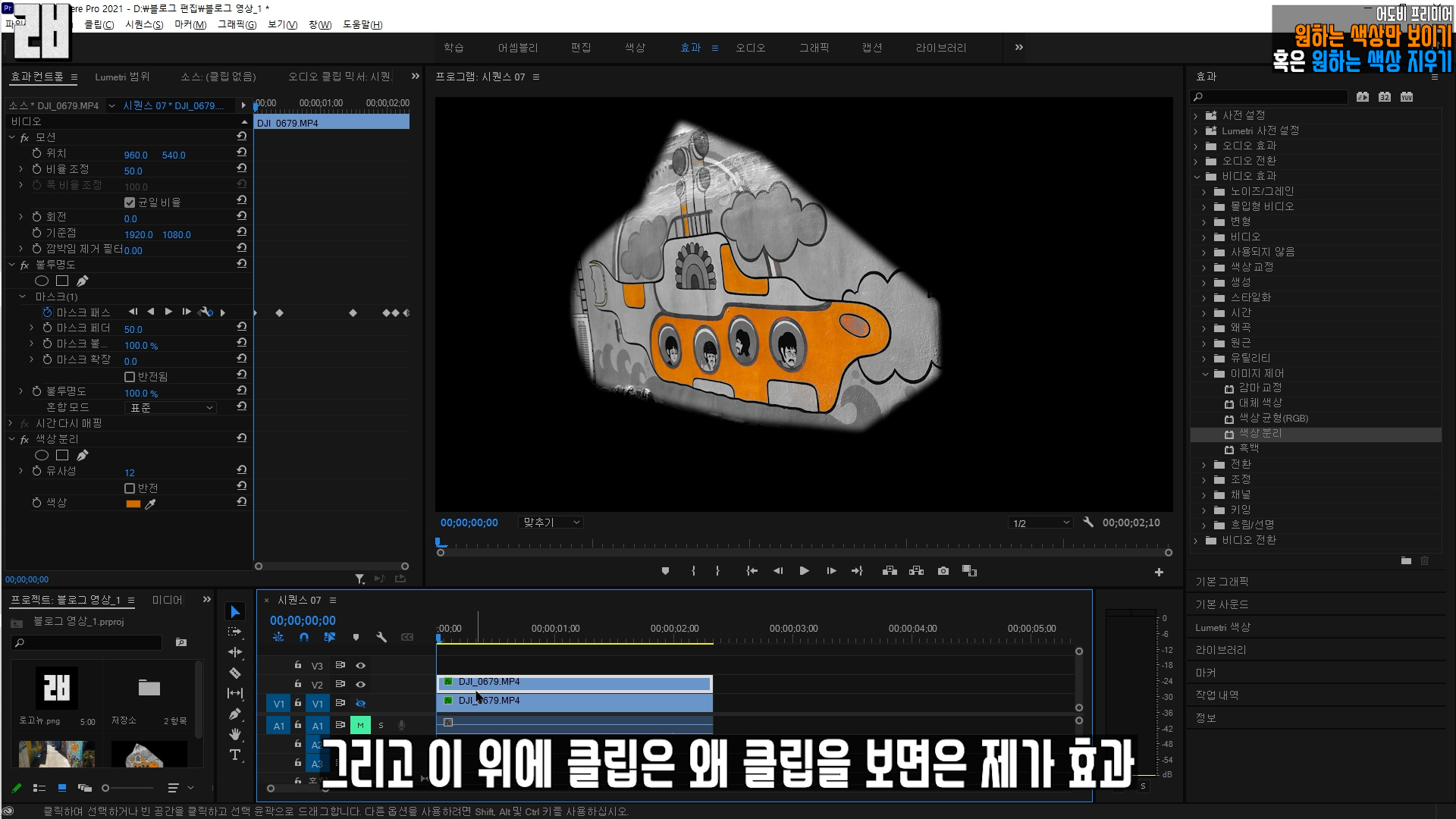Screen dimensions: 1456x819
Task: Select the 흑백 effect in 이미지 제어
Action: coord(1248,449)
